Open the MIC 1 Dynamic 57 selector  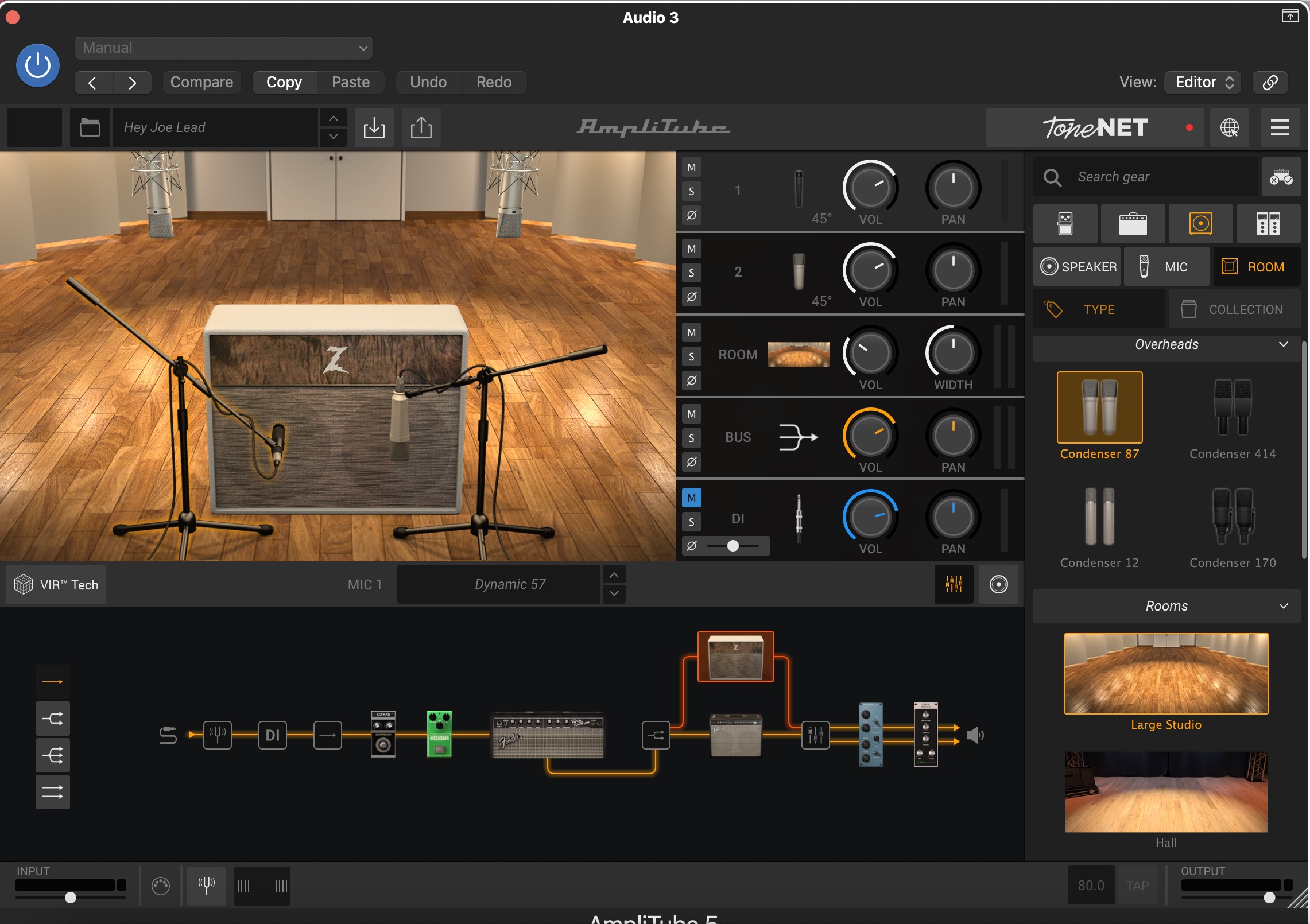499,585
